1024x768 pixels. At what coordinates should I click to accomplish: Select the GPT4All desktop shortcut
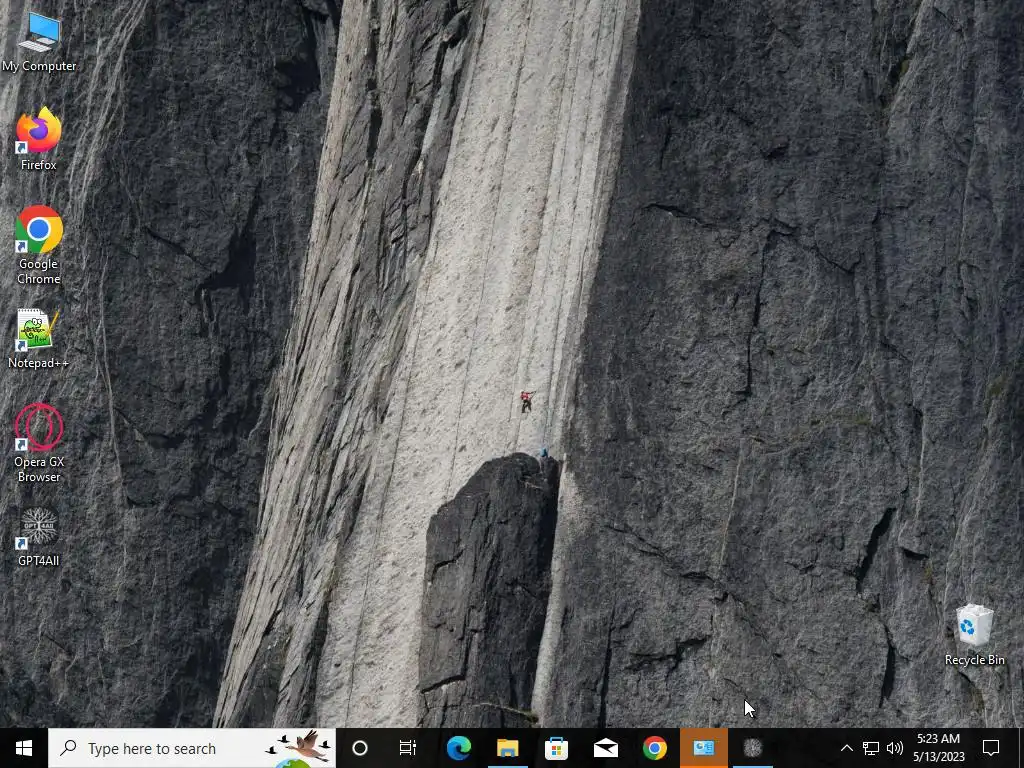pos(39,537)
